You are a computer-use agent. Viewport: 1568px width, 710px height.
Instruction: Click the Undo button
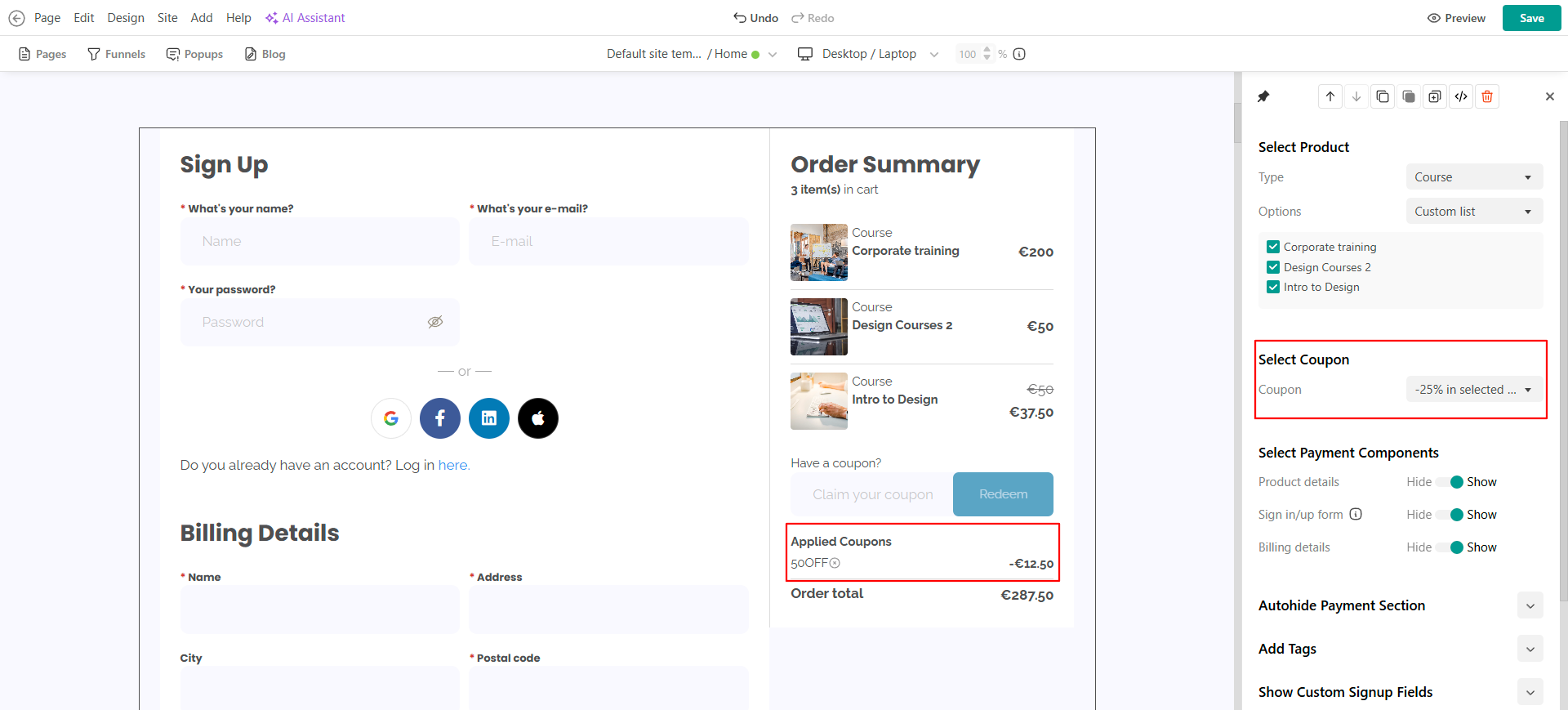pos(755,18)
